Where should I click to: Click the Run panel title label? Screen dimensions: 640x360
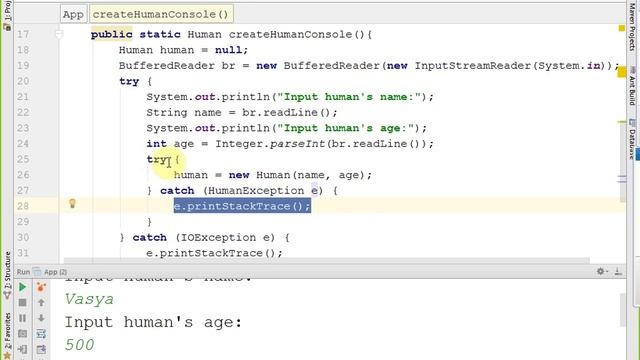23,272
